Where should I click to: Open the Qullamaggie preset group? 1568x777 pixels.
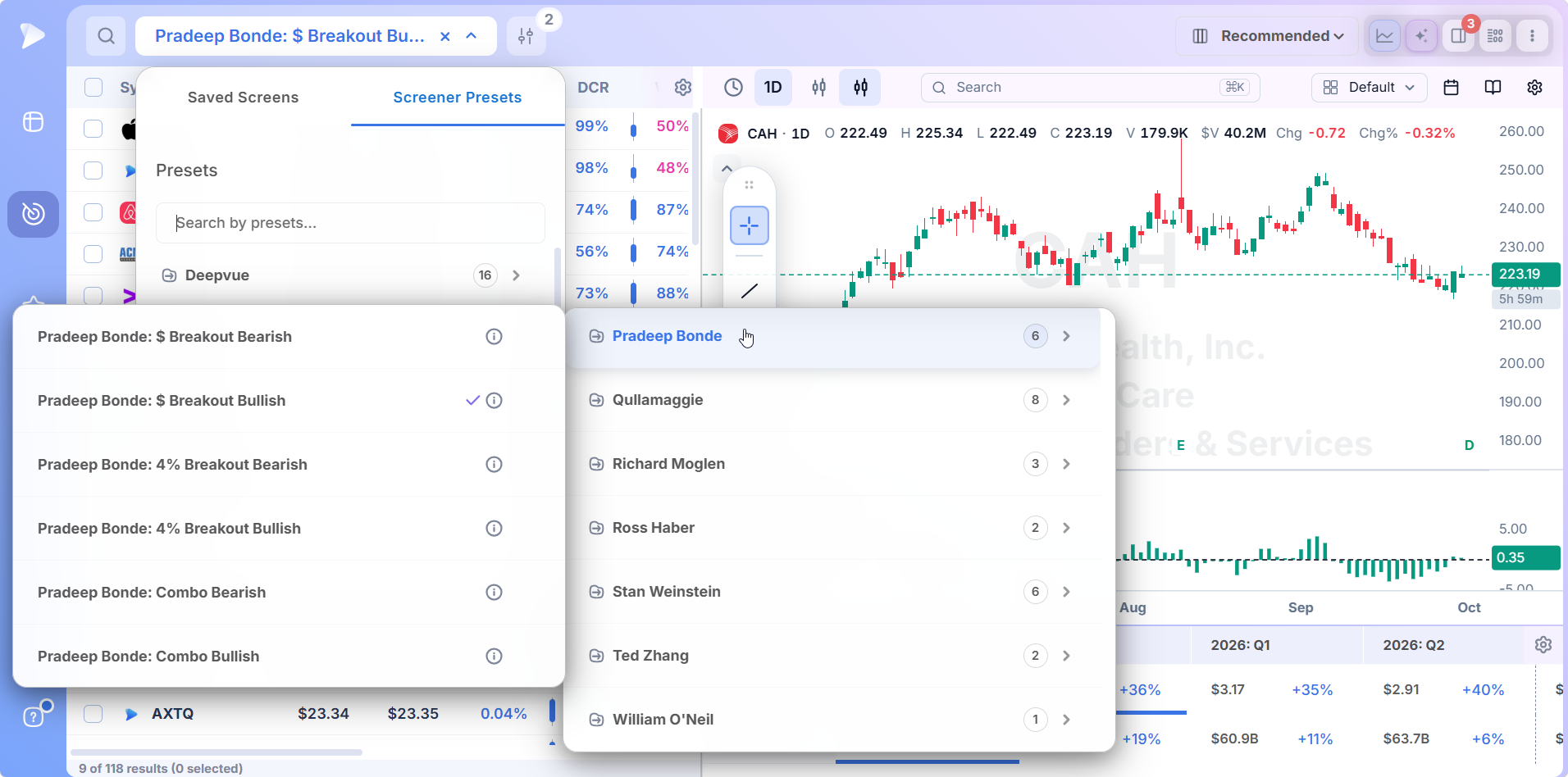click(x=832, y=400)
